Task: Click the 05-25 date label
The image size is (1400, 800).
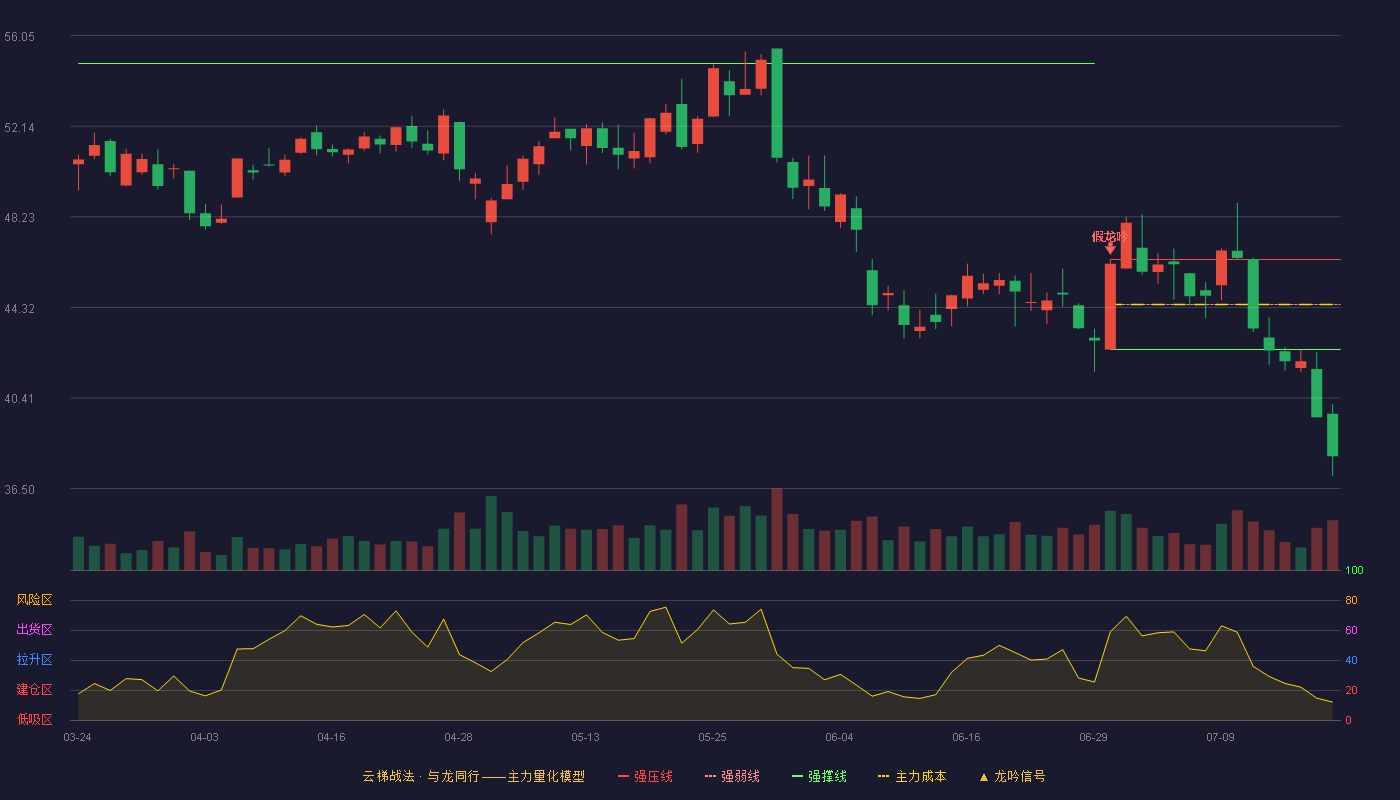Action: pos(712,737)
